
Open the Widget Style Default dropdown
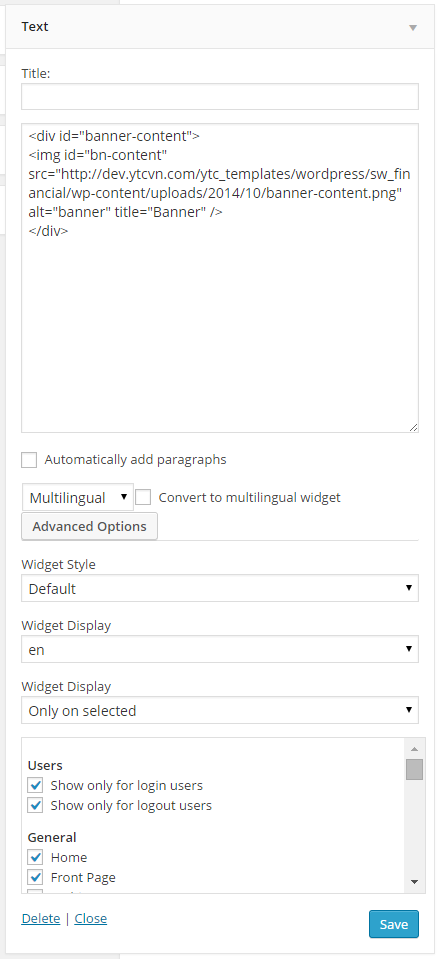(220, 588)
